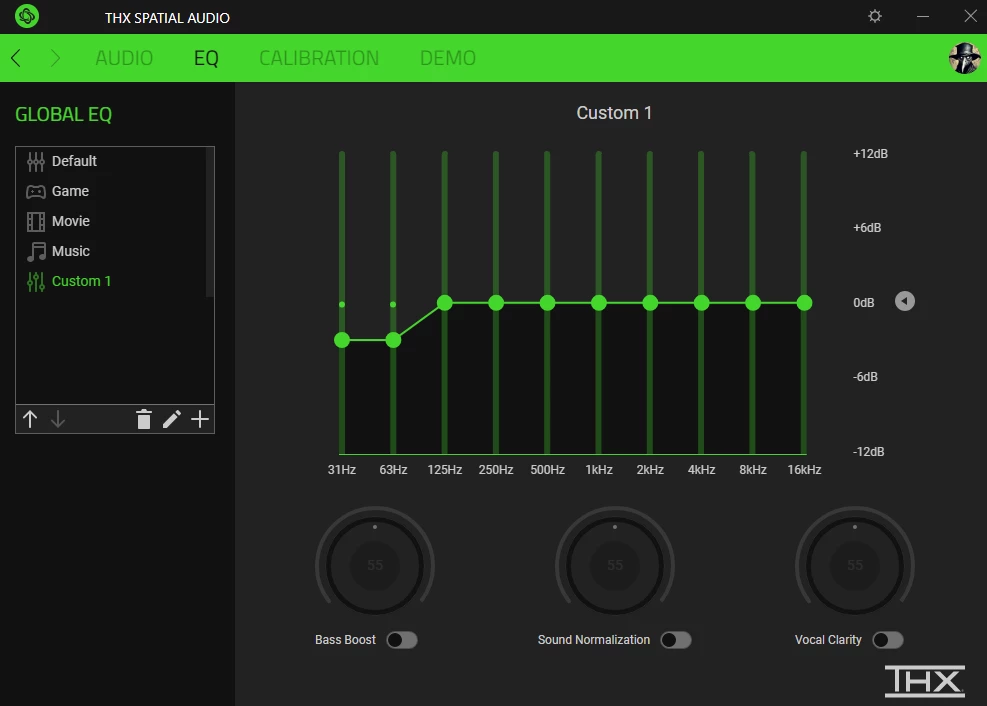Switch to the EQ tab
Viewport: 987px width, 706px height.
(x=206, y=58)
